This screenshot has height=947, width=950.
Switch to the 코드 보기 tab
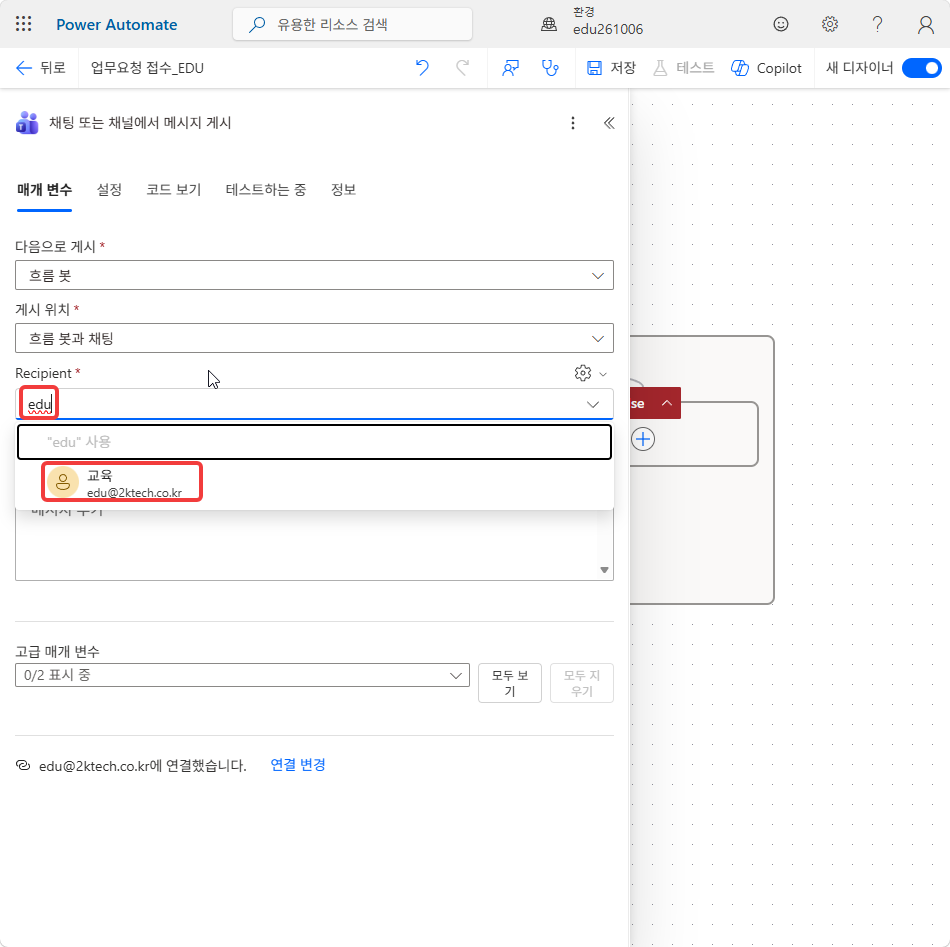tap(174, 190)
